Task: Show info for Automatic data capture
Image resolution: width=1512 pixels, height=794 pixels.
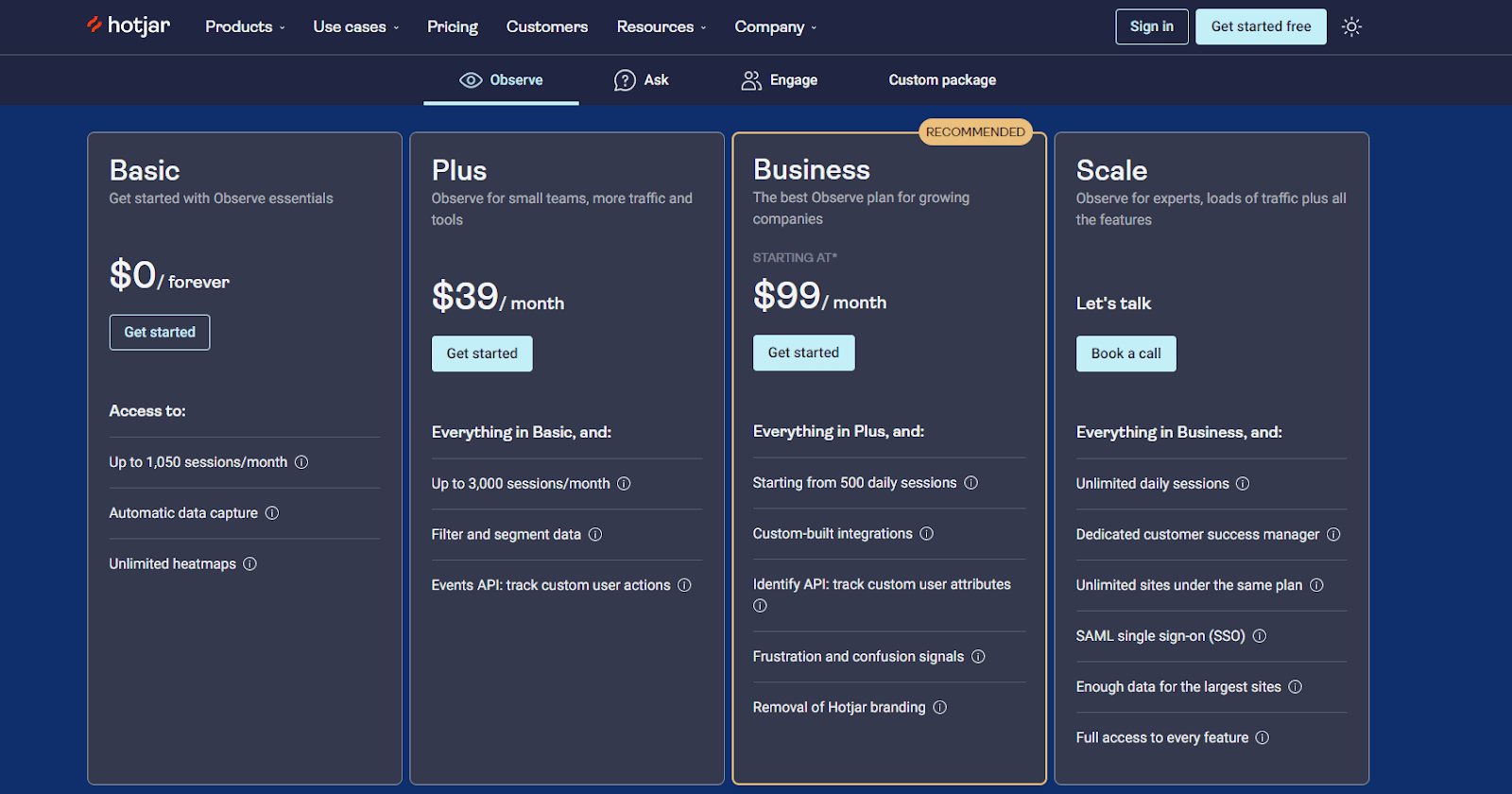Action: 272,513
